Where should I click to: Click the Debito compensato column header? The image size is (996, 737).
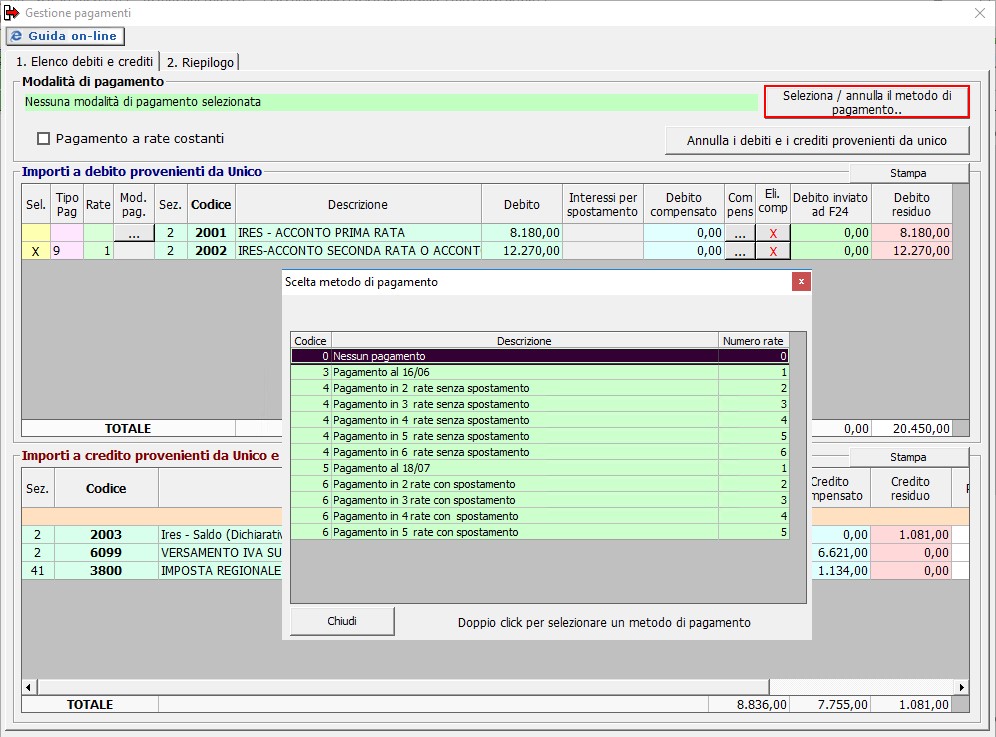pos(683,204)
